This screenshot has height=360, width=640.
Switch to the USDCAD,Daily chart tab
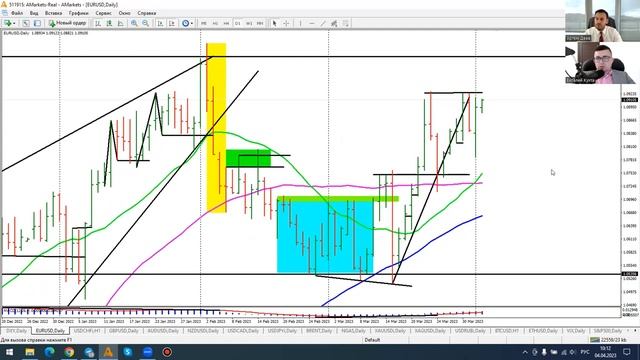(243, 331)
